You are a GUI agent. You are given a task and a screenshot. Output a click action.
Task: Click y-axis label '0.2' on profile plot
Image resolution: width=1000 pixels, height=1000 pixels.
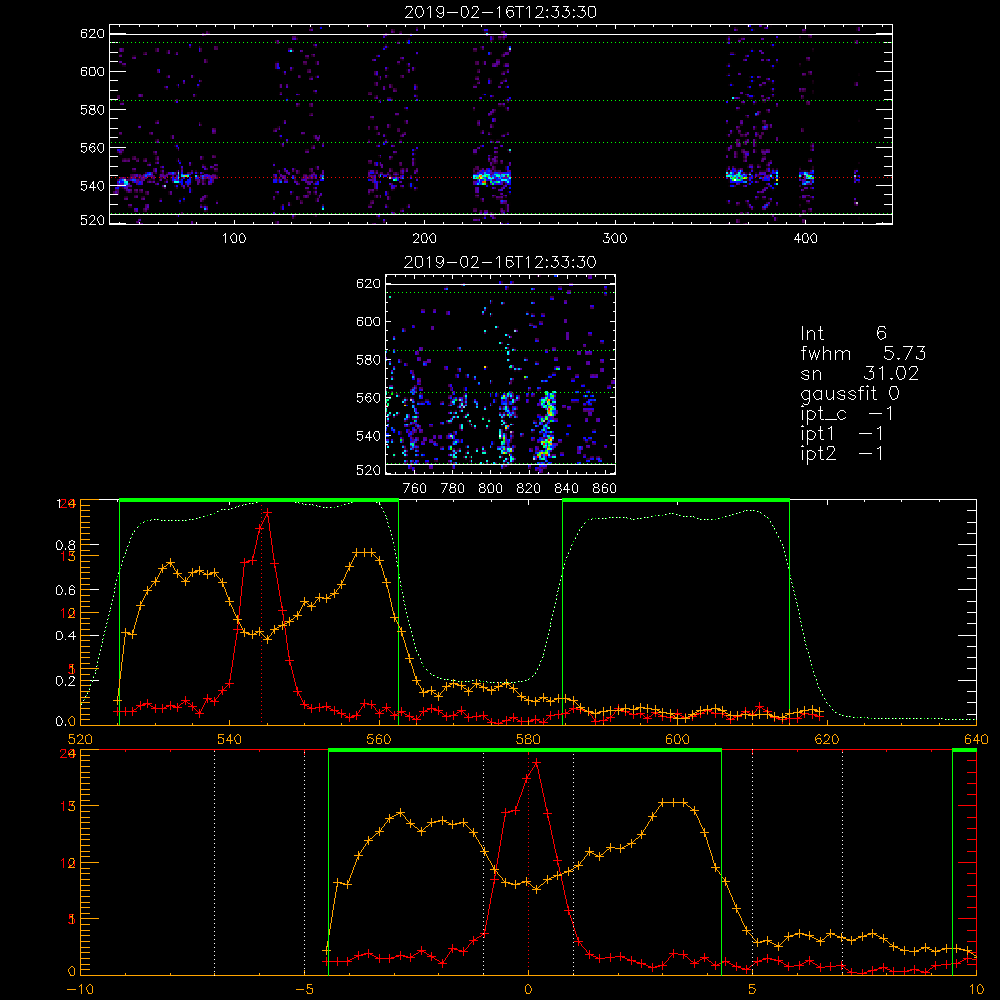(x=66, y=681)
